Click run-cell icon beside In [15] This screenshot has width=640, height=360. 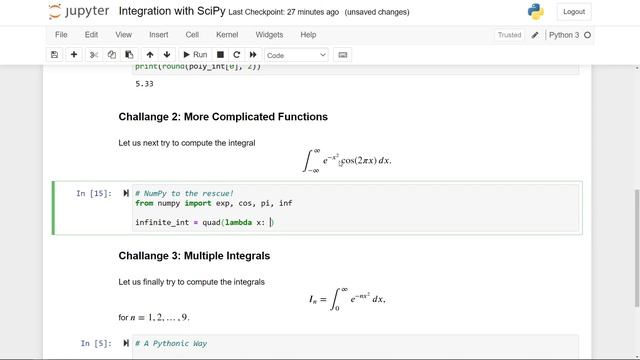coord(126,193)
